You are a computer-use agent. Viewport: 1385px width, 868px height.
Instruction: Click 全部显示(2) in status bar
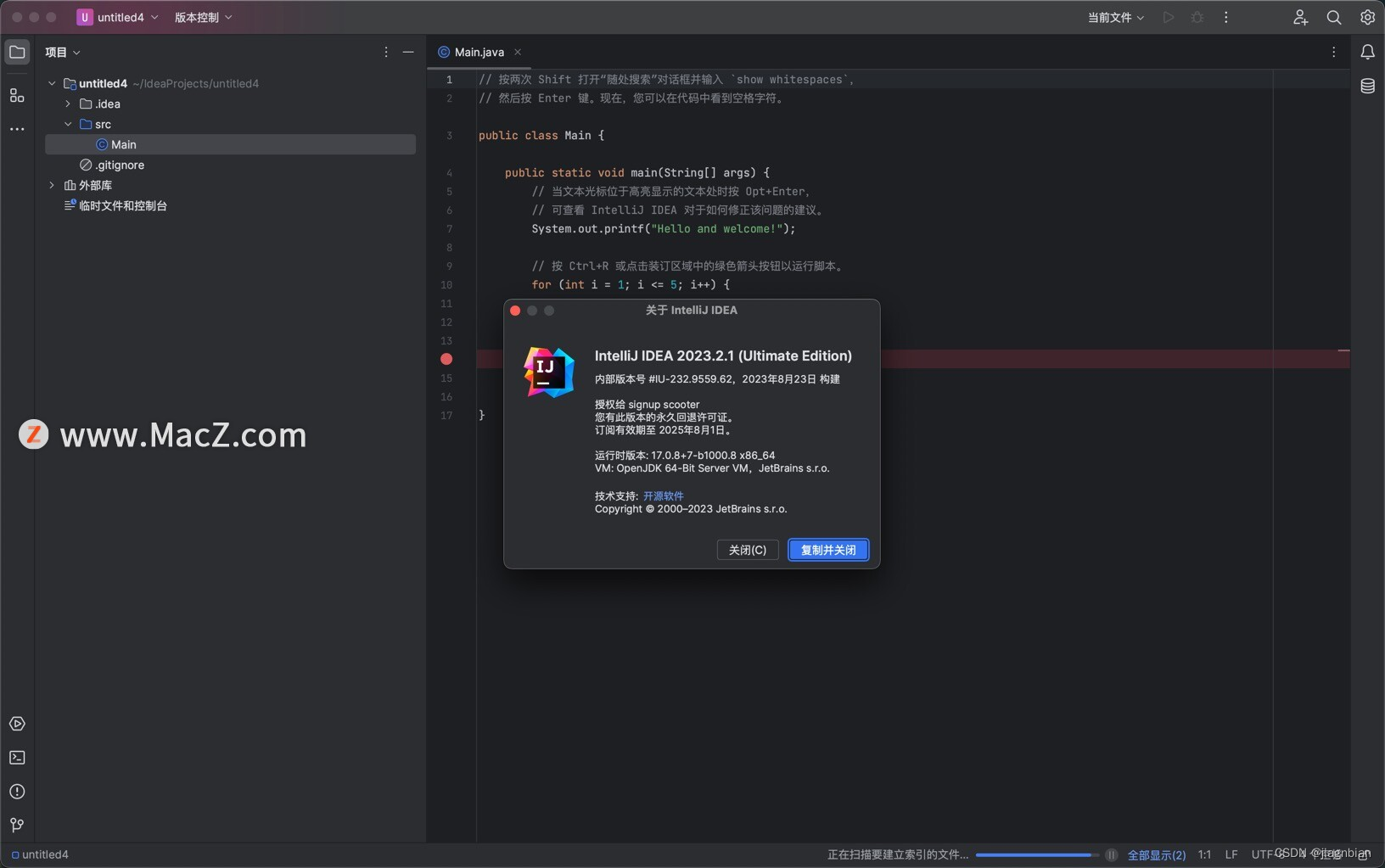click(1157, 854)
